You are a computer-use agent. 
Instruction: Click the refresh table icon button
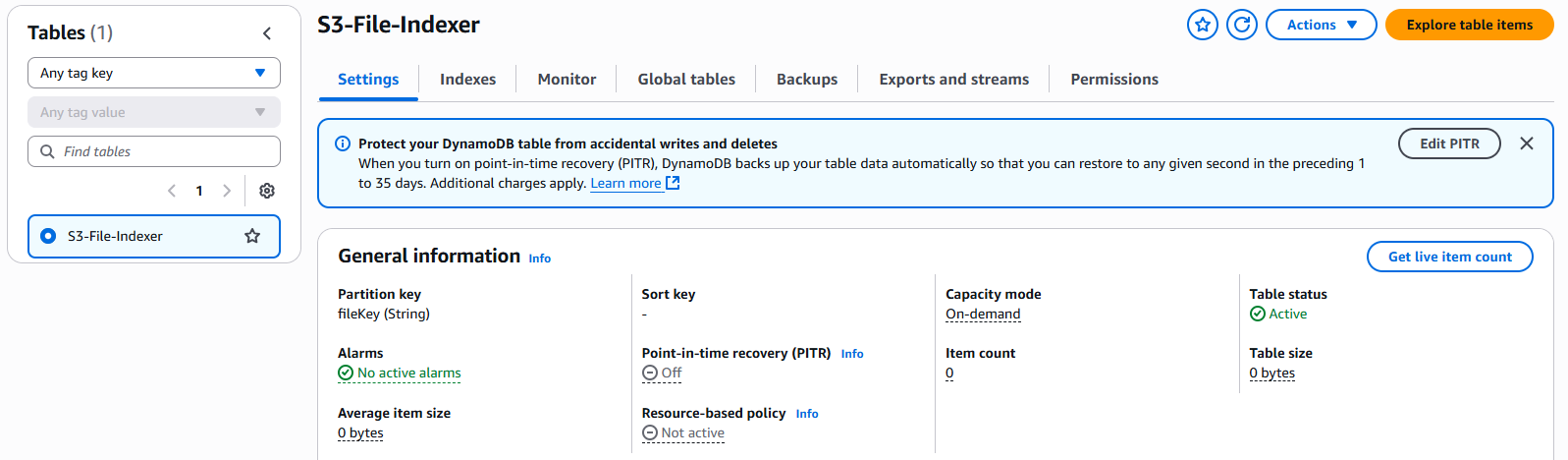(x=1242, y=26)
